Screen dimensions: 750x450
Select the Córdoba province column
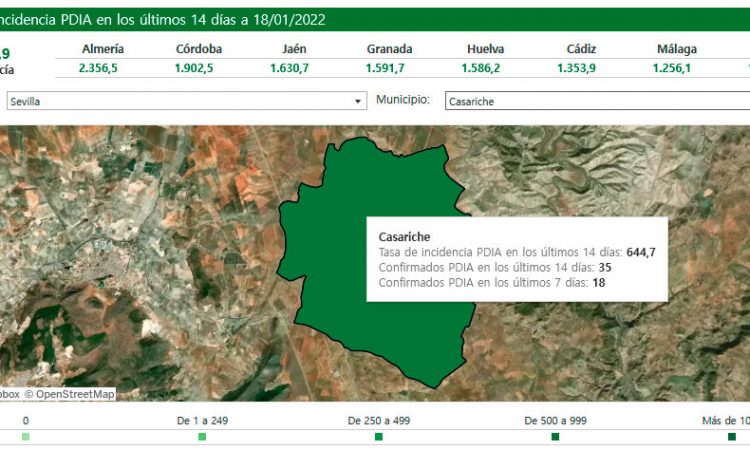coord(199,49)
